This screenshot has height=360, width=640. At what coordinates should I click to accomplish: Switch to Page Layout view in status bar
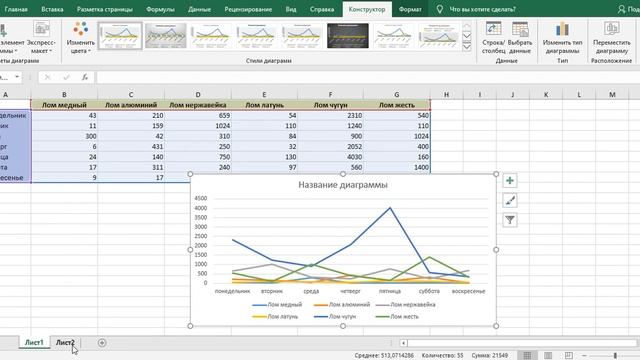coord(548,356)
